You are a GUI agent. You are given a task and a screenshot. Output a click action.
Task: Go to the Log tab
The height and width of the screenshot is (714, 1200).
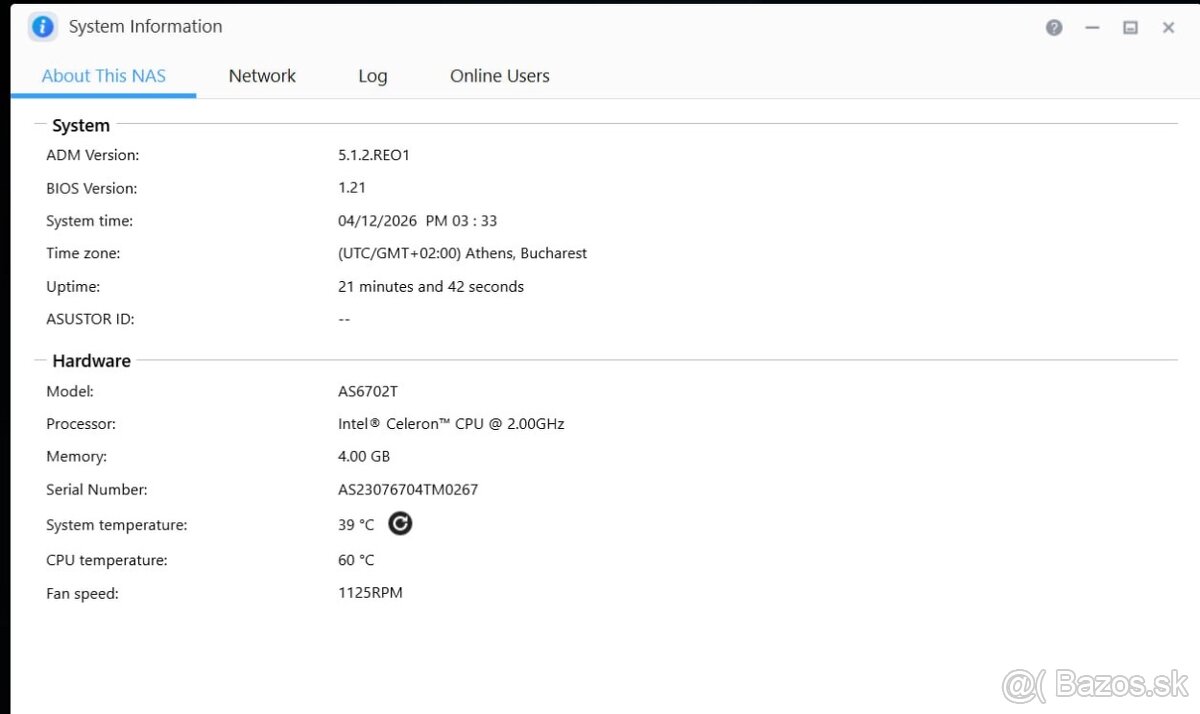(372, 76)
